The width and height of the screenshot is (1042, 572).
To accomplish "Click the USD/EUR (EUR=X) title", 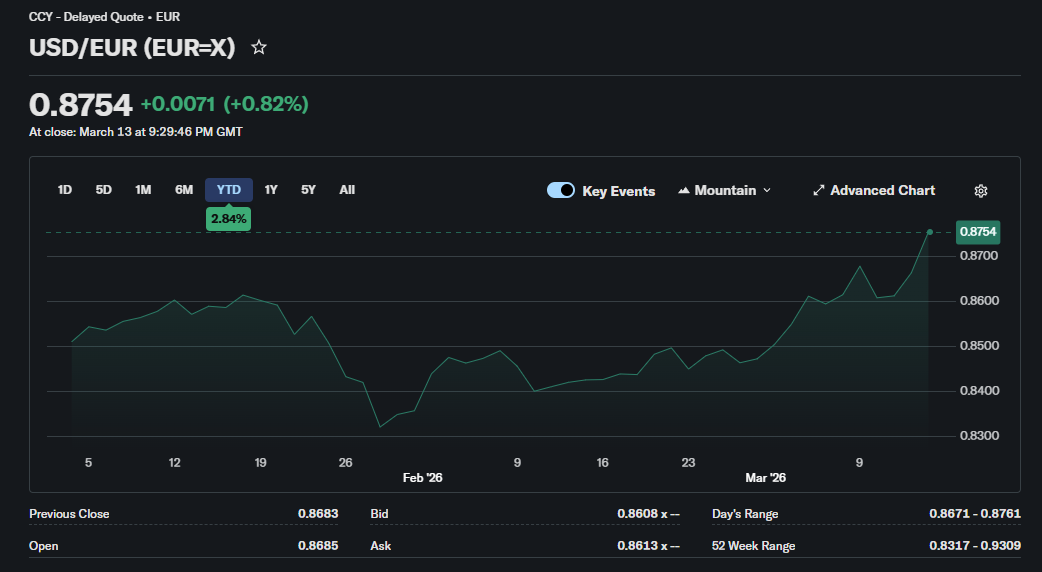I will click(x=132, y=47).
